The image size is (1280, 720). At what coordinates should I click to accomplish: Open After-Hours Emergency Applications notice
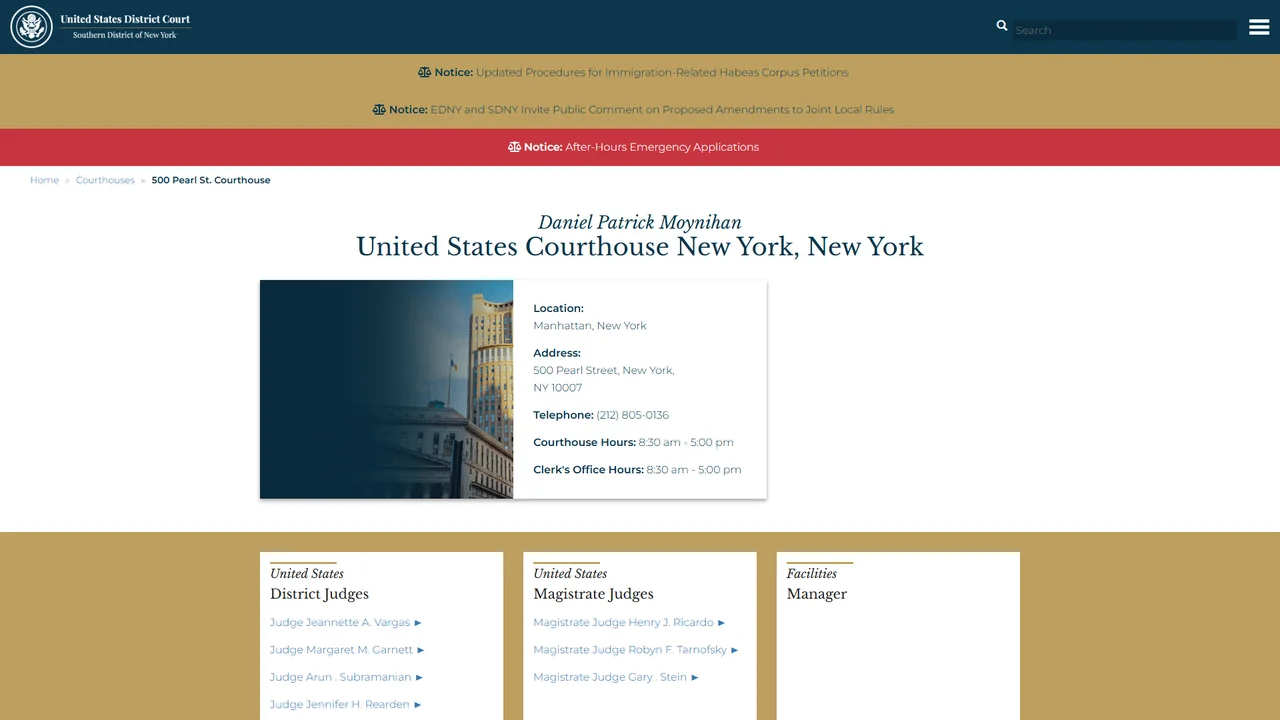click(662, 146)
